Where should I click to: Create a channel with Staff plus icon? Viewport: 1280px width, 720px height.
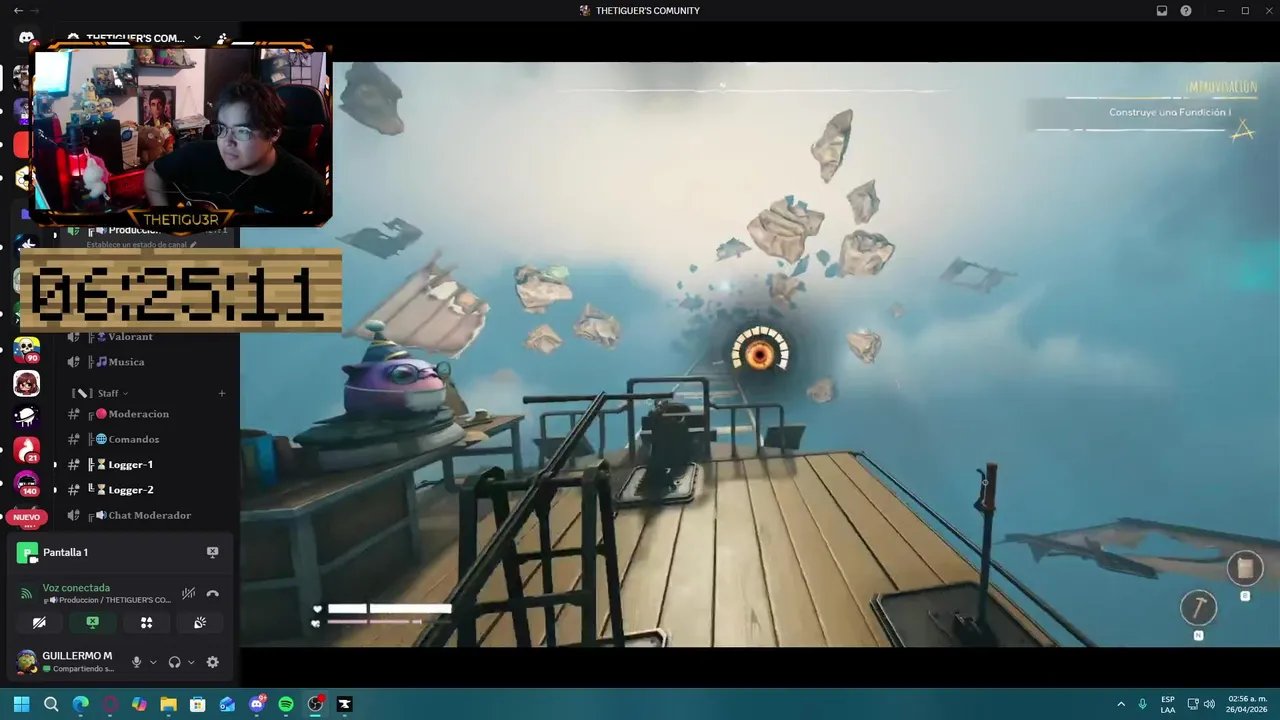click(x=222, y=393)
